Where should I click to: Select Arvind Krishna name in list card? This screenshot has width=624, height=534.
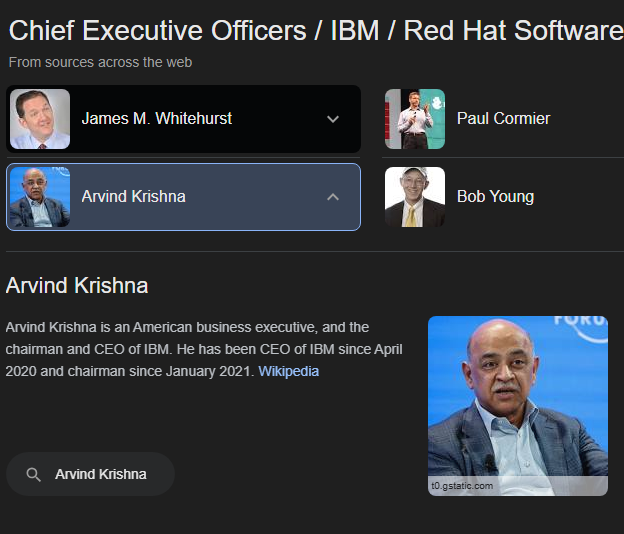point(133,197)
